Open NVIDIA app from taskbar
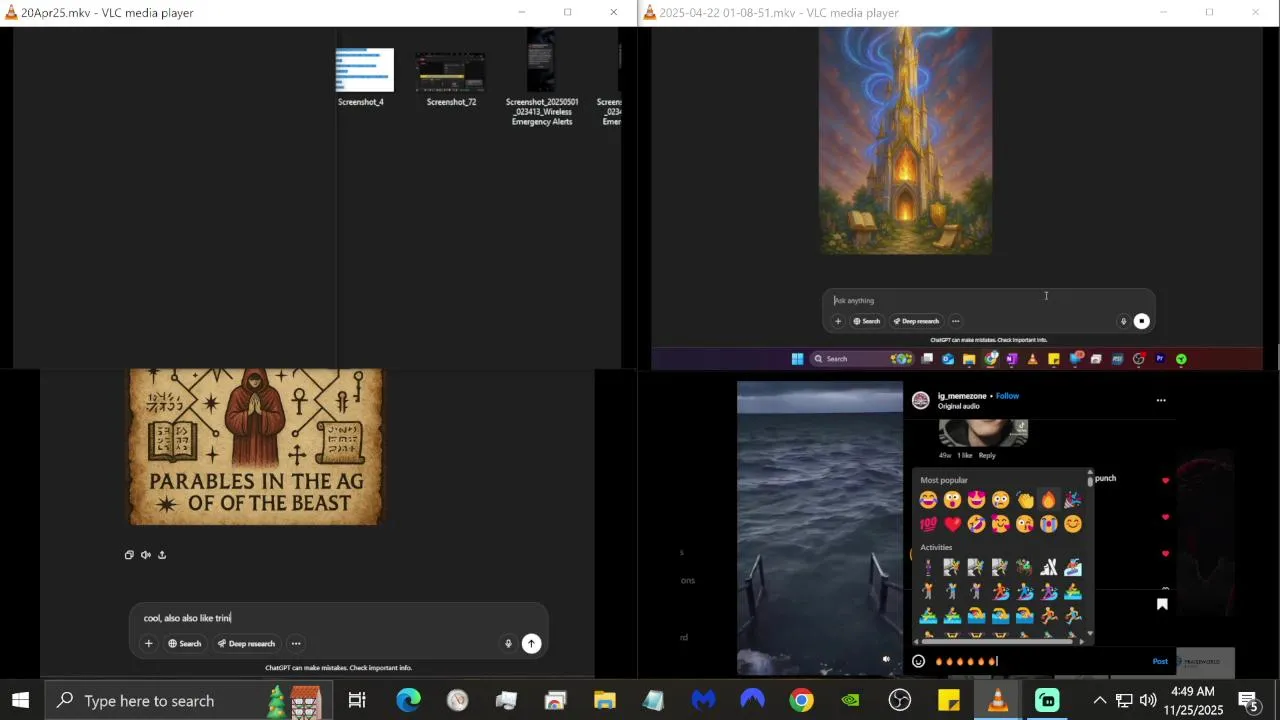Image resolution: width=1280 pixels, height=720 pixels. [850, 701]
